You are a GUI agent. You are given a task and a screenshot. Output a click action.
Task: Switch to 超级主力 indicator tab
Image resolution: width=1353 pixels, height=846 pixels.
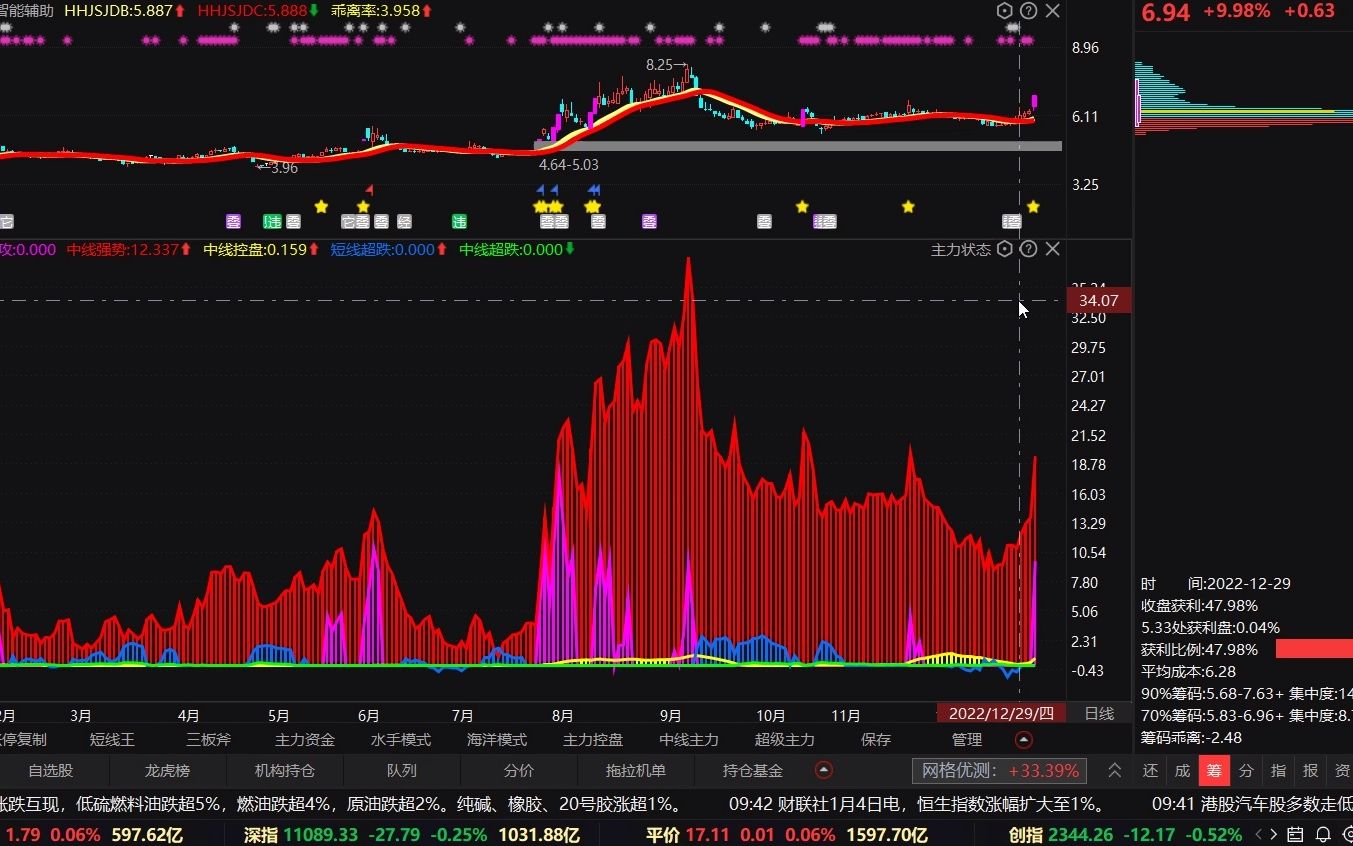[x=785, y=740]
